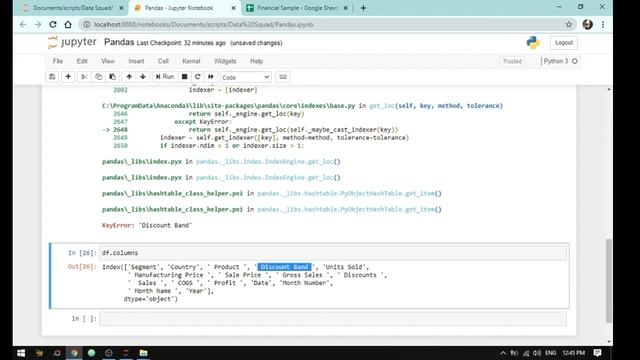
Task: Open the View menu
Action: (108, 61)
